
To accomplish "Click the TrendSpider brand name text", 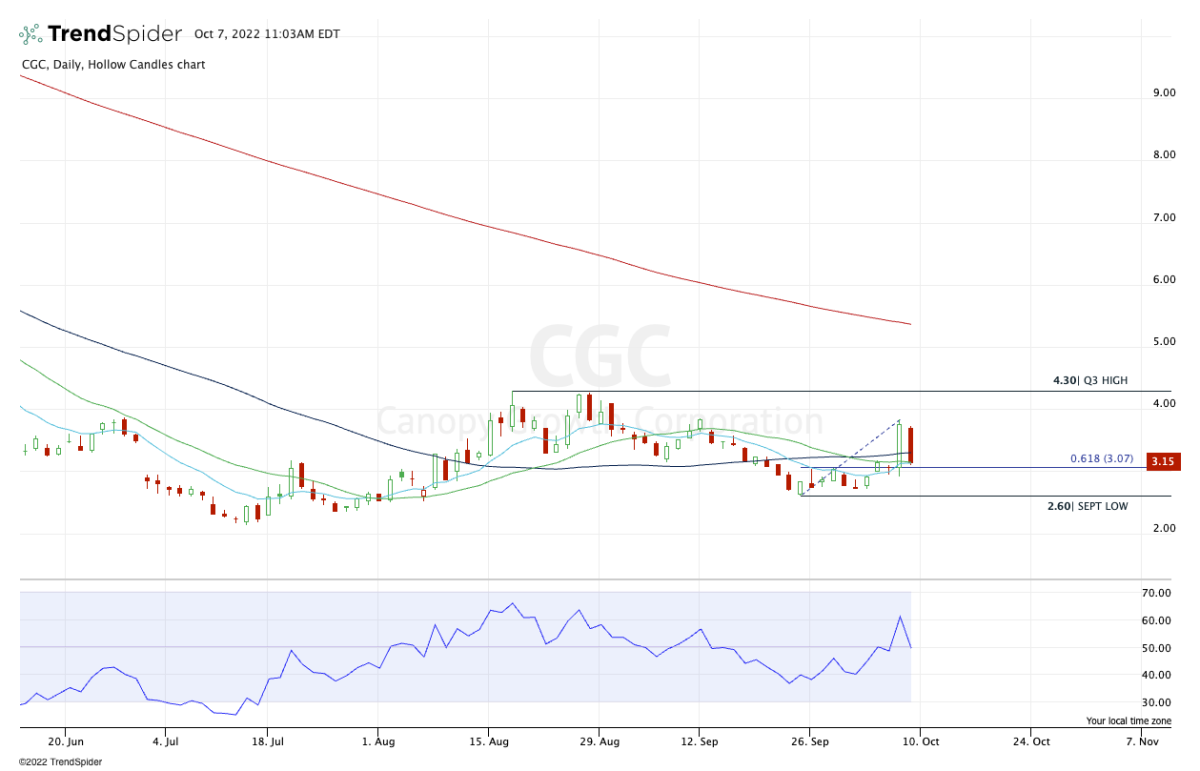I will (114, 34).
